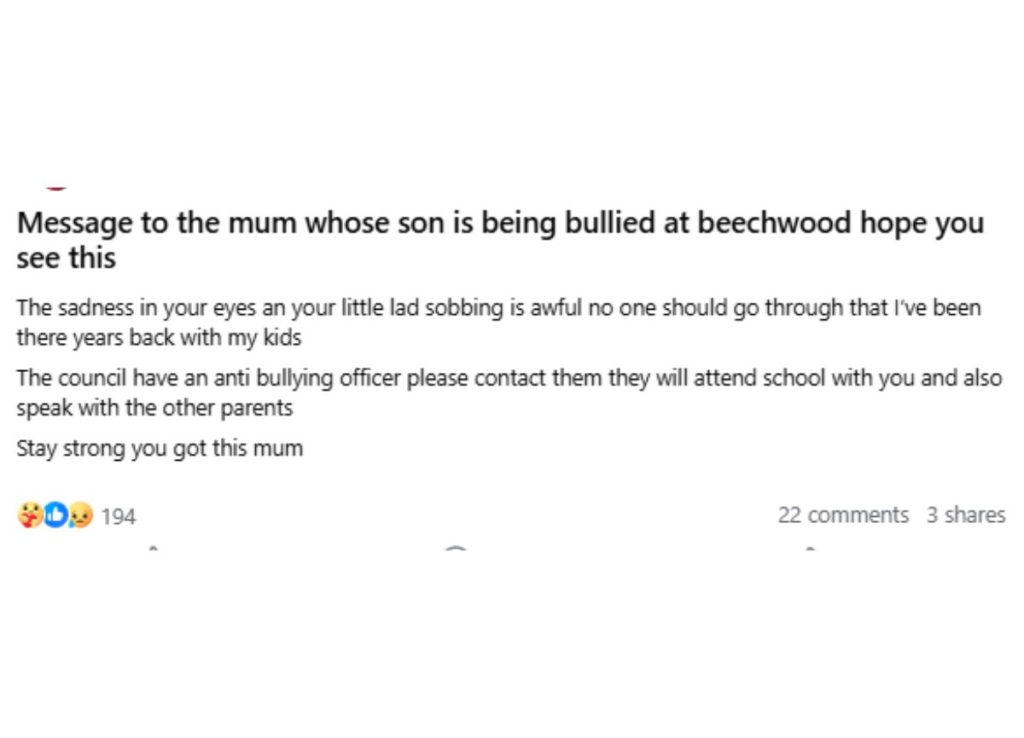Click the line 'speak with the other parents'
Viewport: 1024px width, 738px height.
click(154, 409)
